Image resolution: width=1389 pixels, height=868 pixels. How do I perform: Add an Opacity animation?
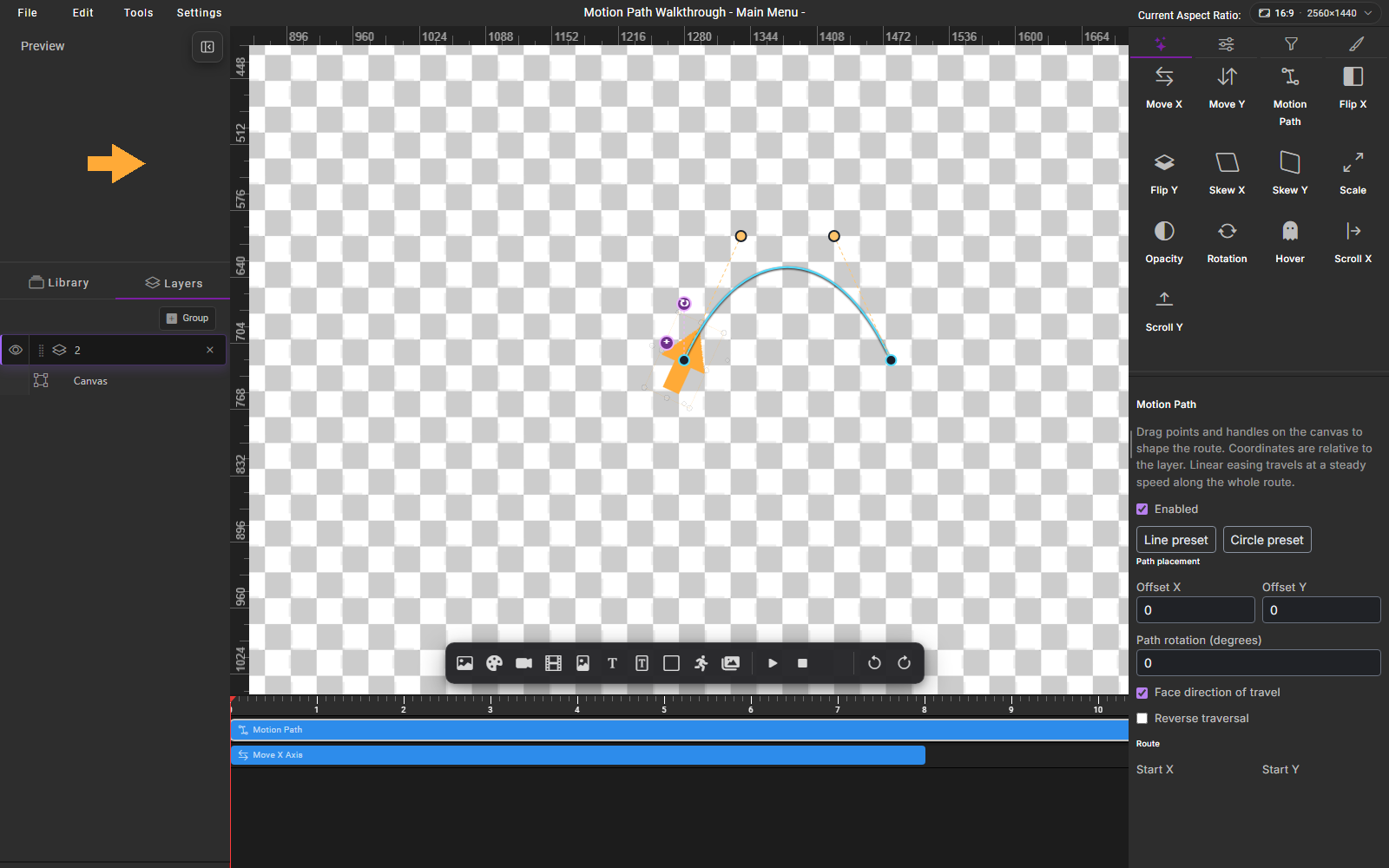point(1164,242)
